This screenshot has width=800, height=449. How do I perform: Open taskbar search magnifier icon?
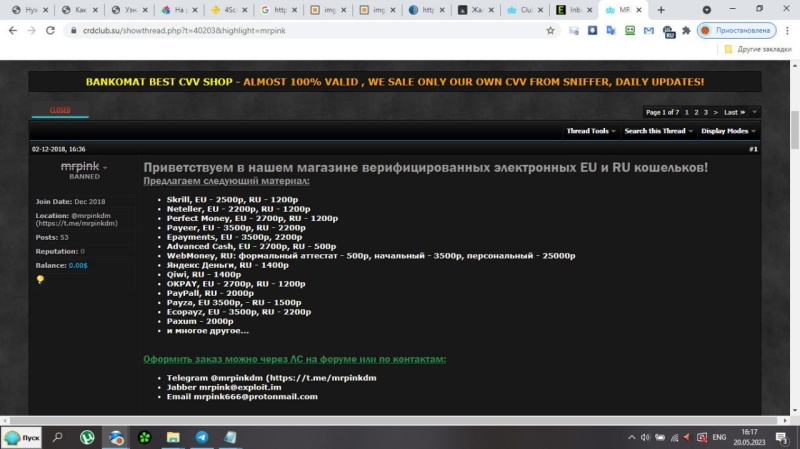coord(58,437)
